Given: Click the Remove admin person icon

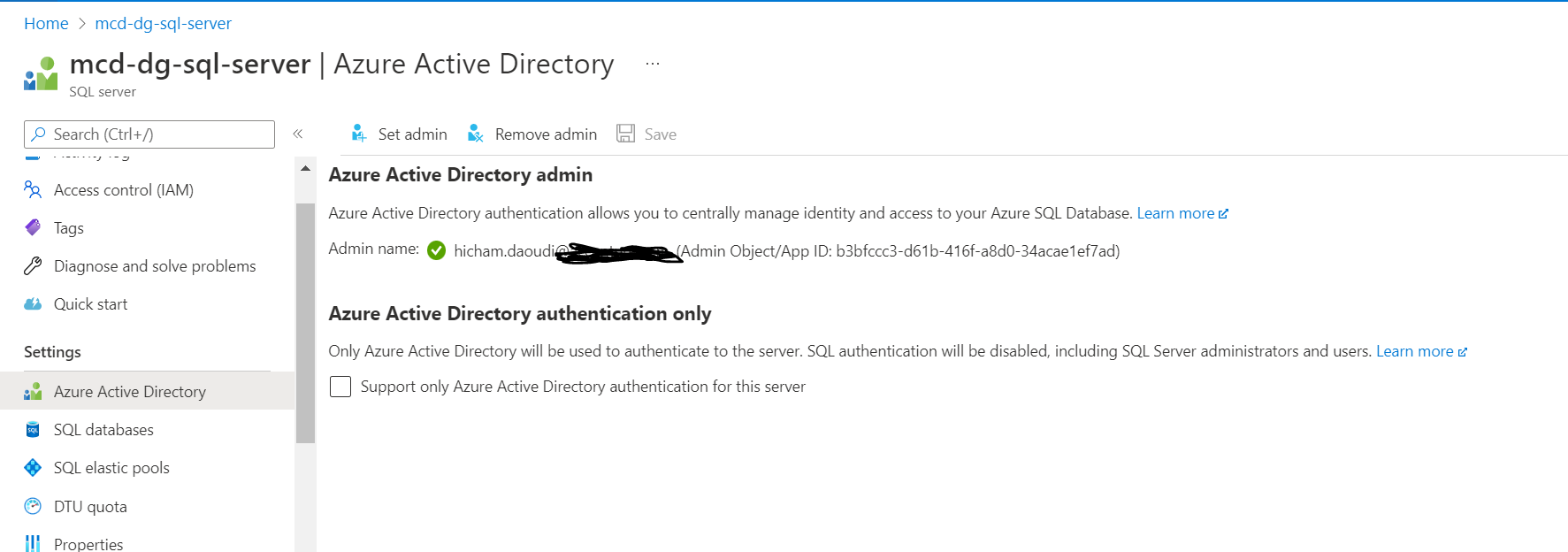Looking at the screenshot, I should (475, 134).
